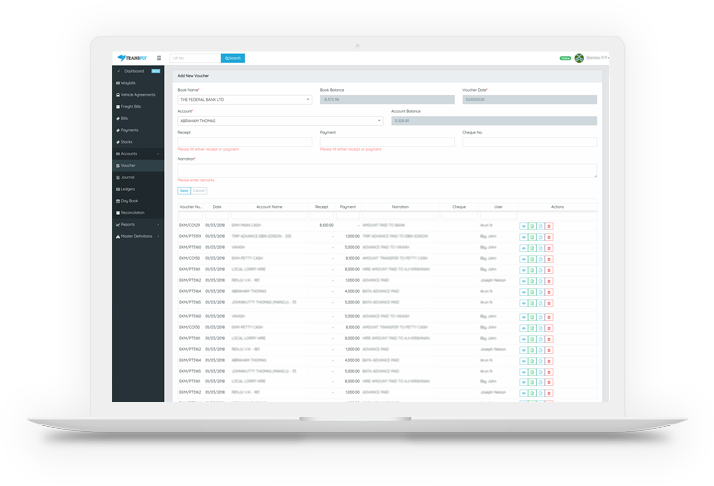Open the Account dropdown showing Abraham Thomas
Screen dimensions: 714x486
coord(280,121)
